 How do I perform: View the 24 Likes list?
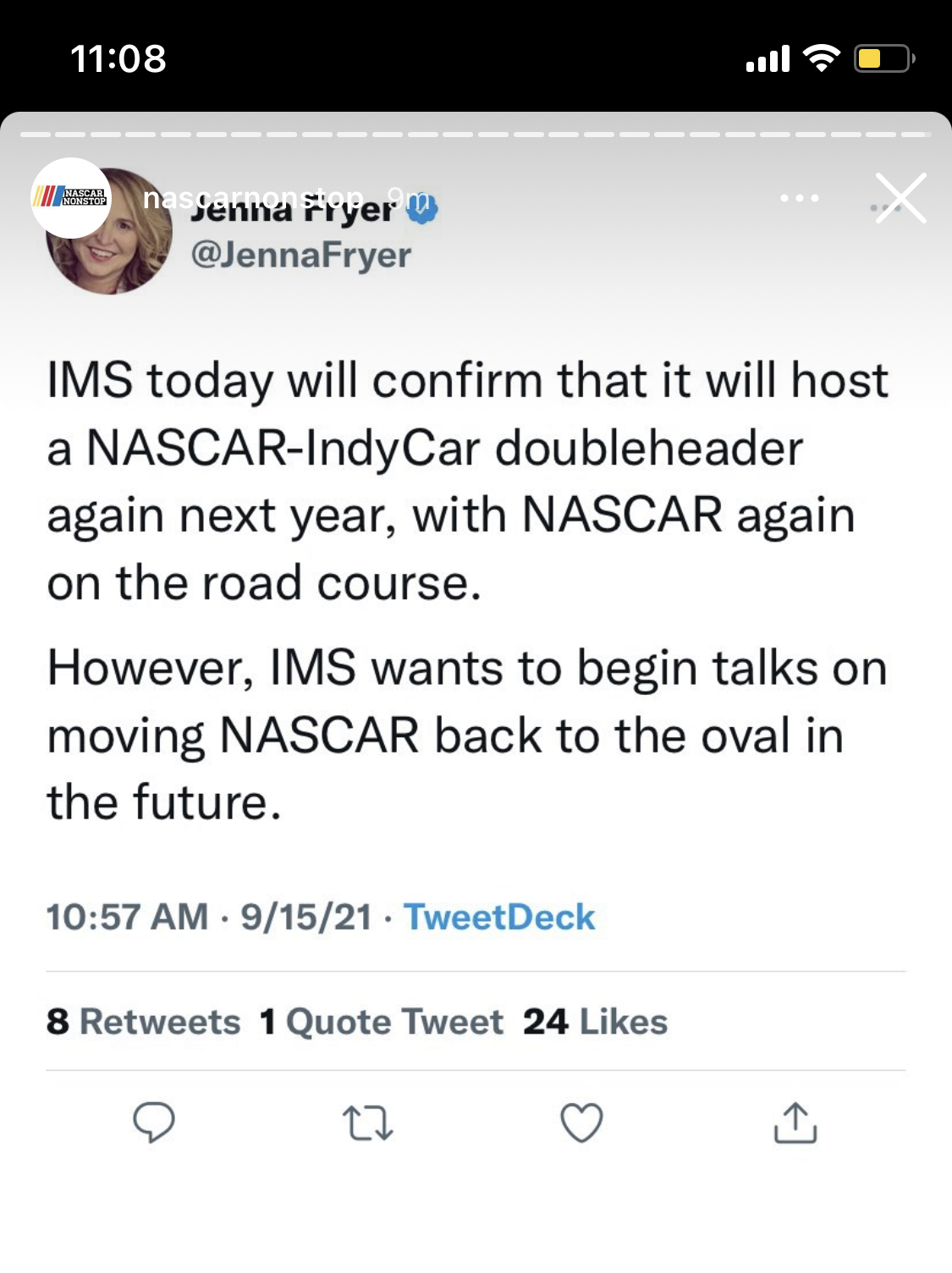point(595,1022)
